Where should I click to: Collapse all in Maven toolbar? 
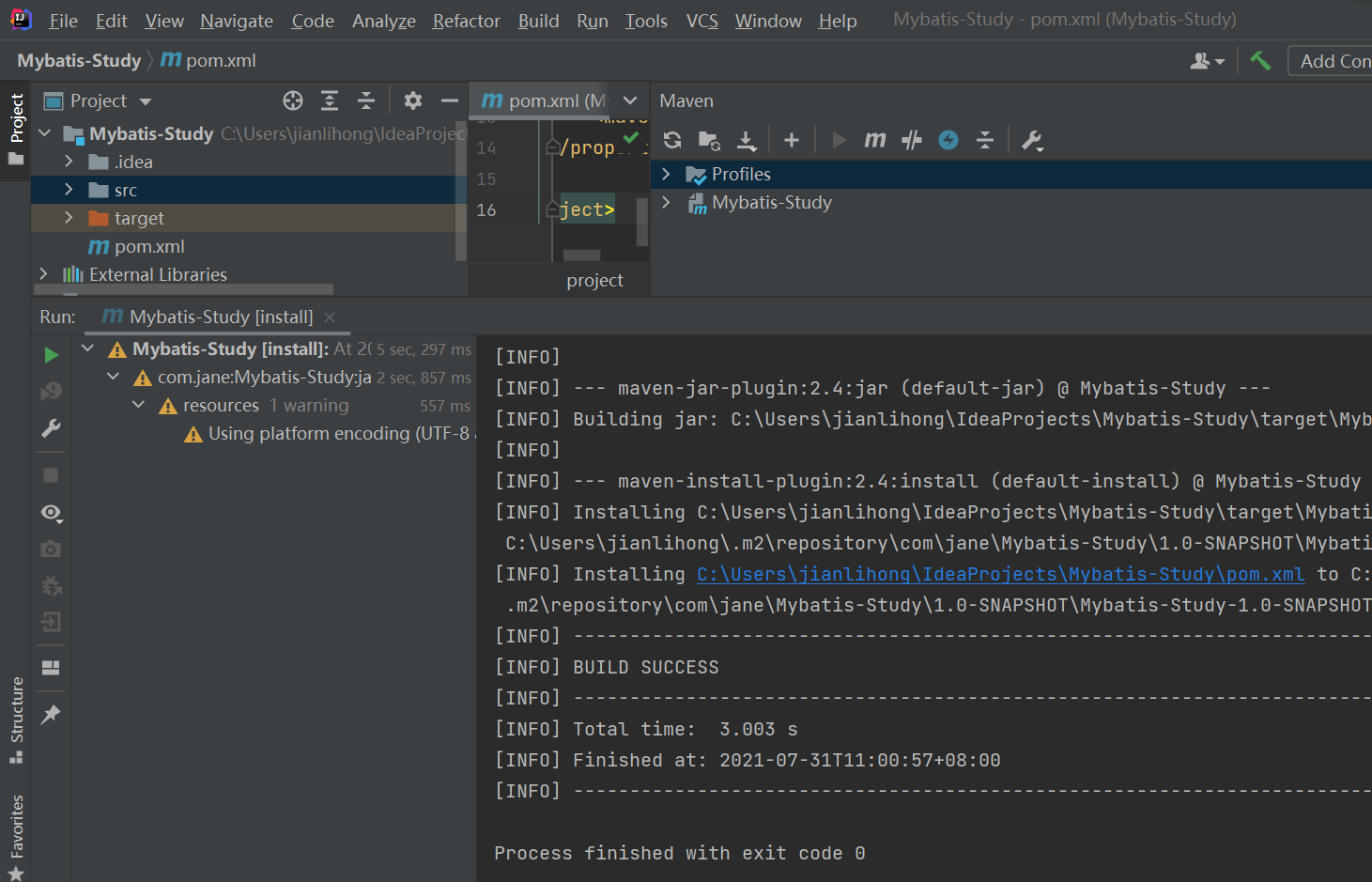pyautogui.click(x=985, y=140)
